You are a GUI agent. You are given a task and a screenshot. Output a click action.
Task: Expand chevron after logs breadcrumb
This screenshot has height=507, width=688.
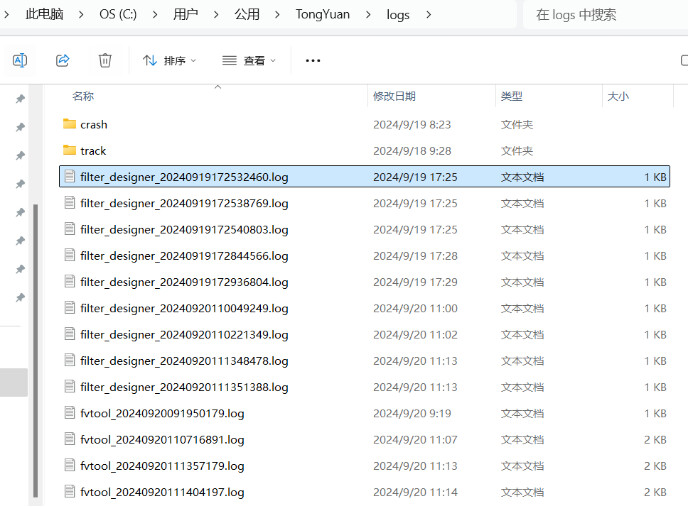pyautogui.click(x=429, y=14)
